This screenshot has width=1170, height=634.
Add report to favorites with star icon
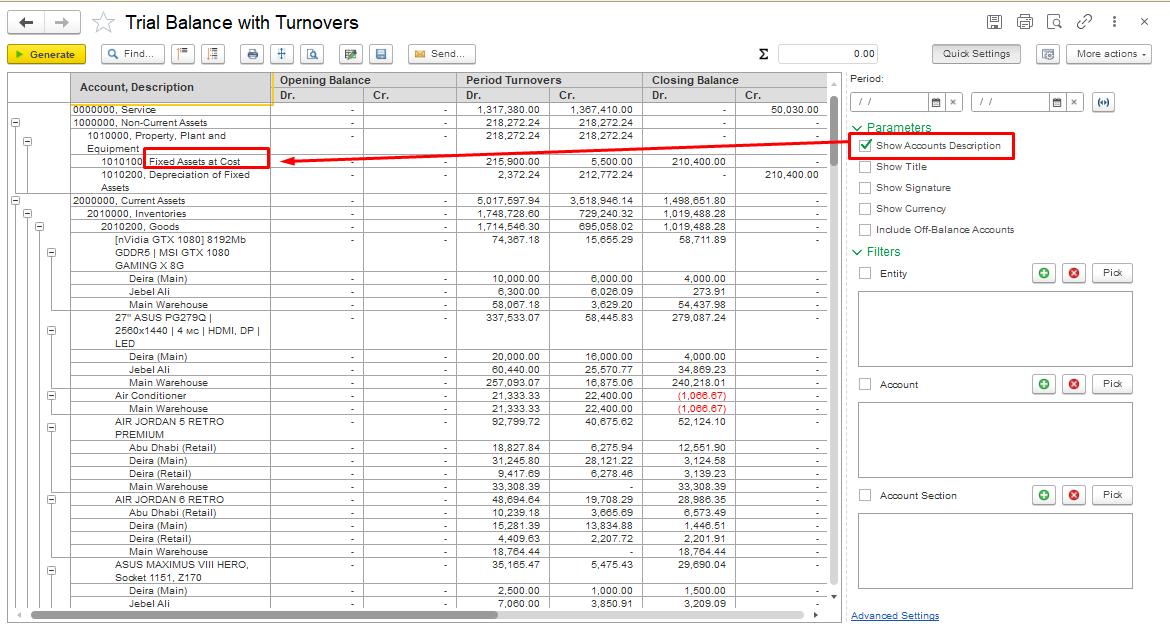103,22
